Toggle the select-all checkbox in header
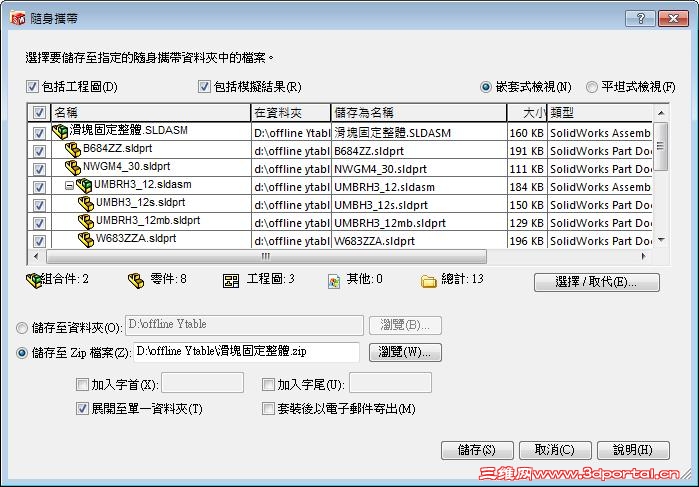Image resolution: width=699 pixels, height=487 pixels. click(39, 112)
